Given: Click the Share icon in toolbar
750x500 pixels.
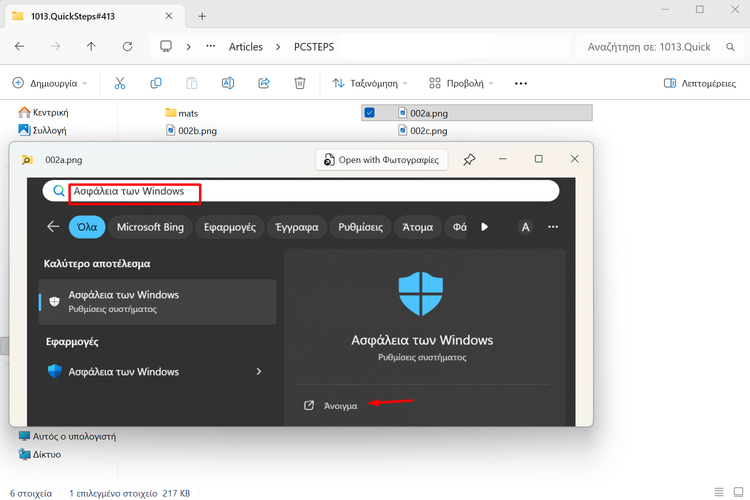Looking at the screenshot, I should tap(264, 83).
